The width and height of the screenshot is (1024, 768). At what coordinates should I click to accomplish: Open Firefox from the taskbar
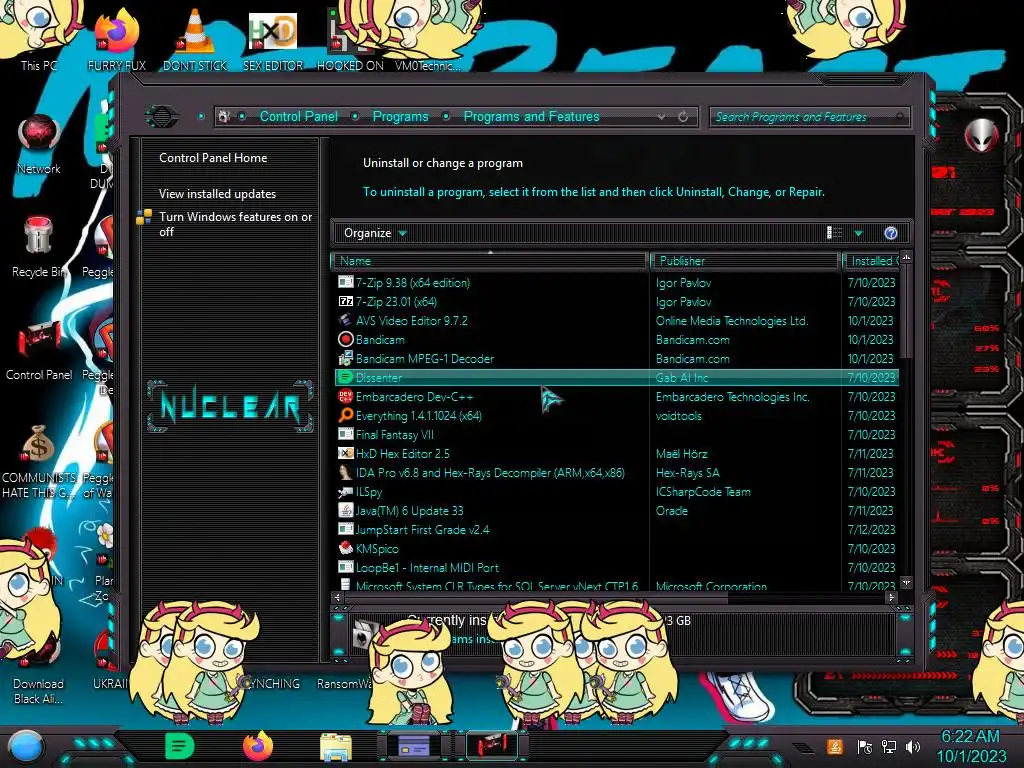click(258, 746)
